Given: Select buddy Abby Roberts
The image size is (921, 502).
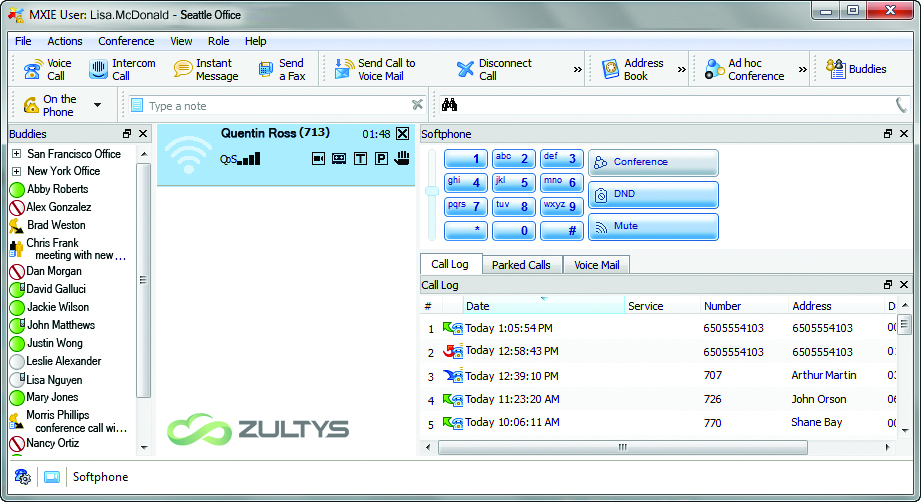Looking at the screenshot, I should (57, 189).
